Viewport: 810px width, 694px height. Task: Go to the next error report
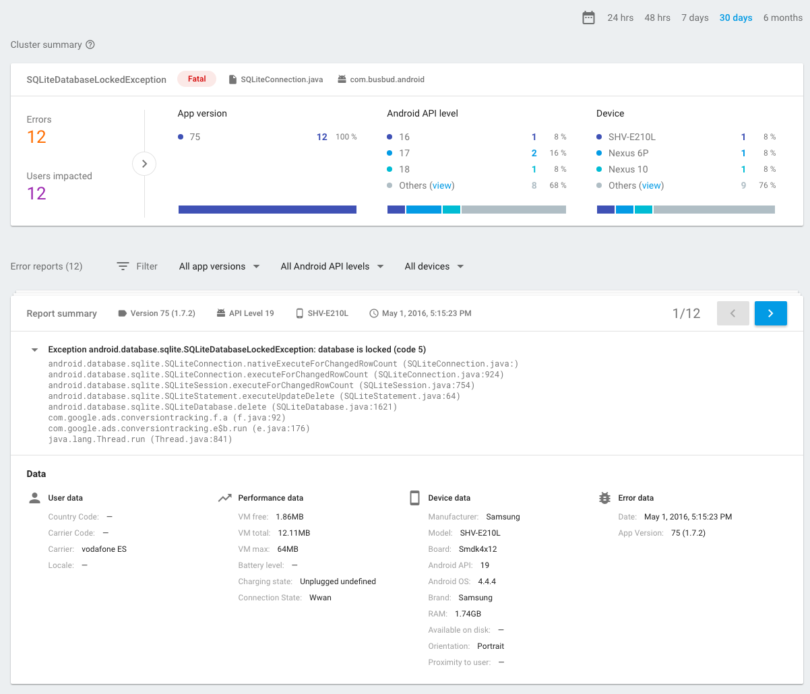pos(770,313)
